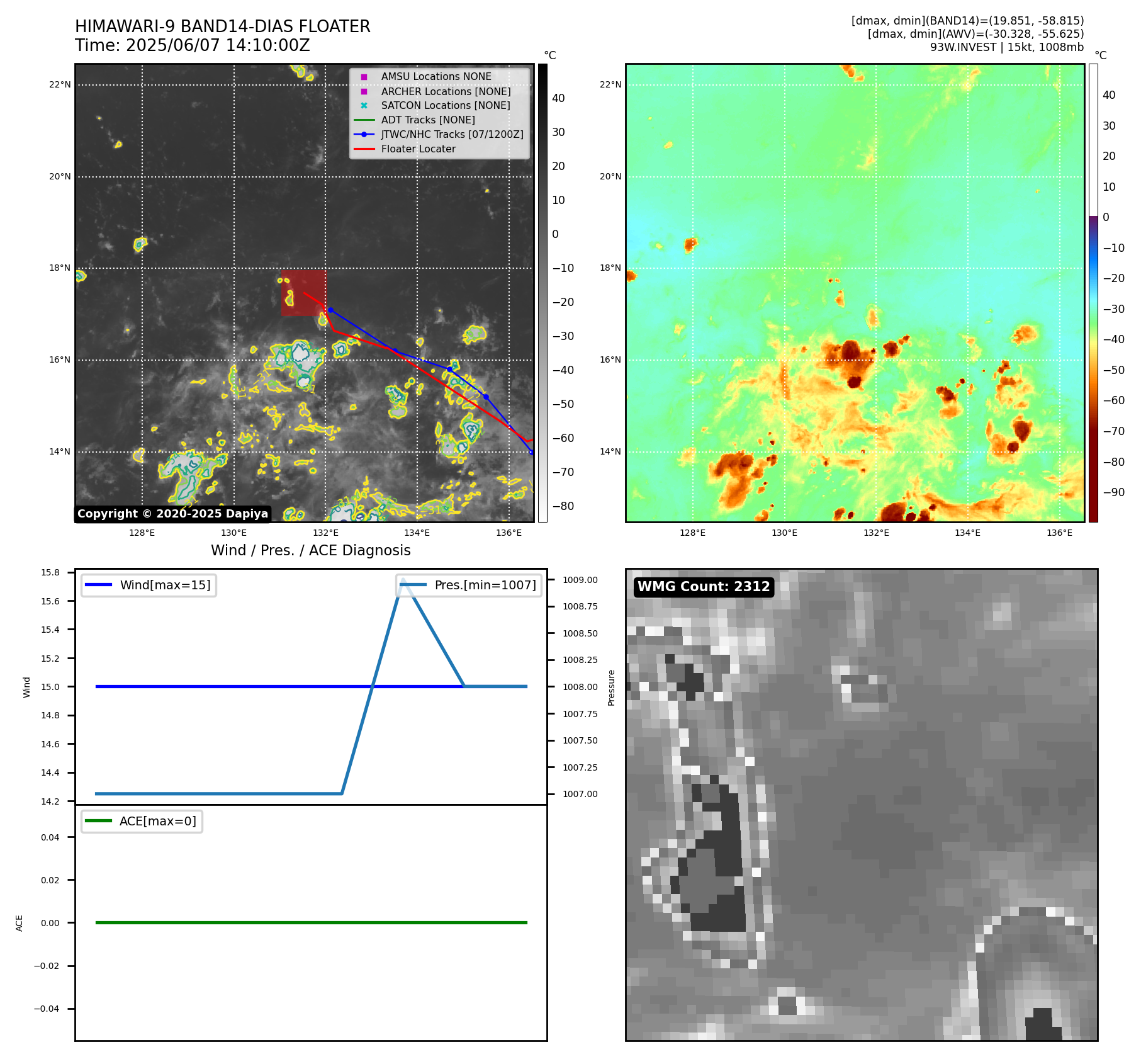The height and width of the screenshot is (1064, 1141).
Task: Click the green ADT Tracks line sample
Action: tap(364, 120)
